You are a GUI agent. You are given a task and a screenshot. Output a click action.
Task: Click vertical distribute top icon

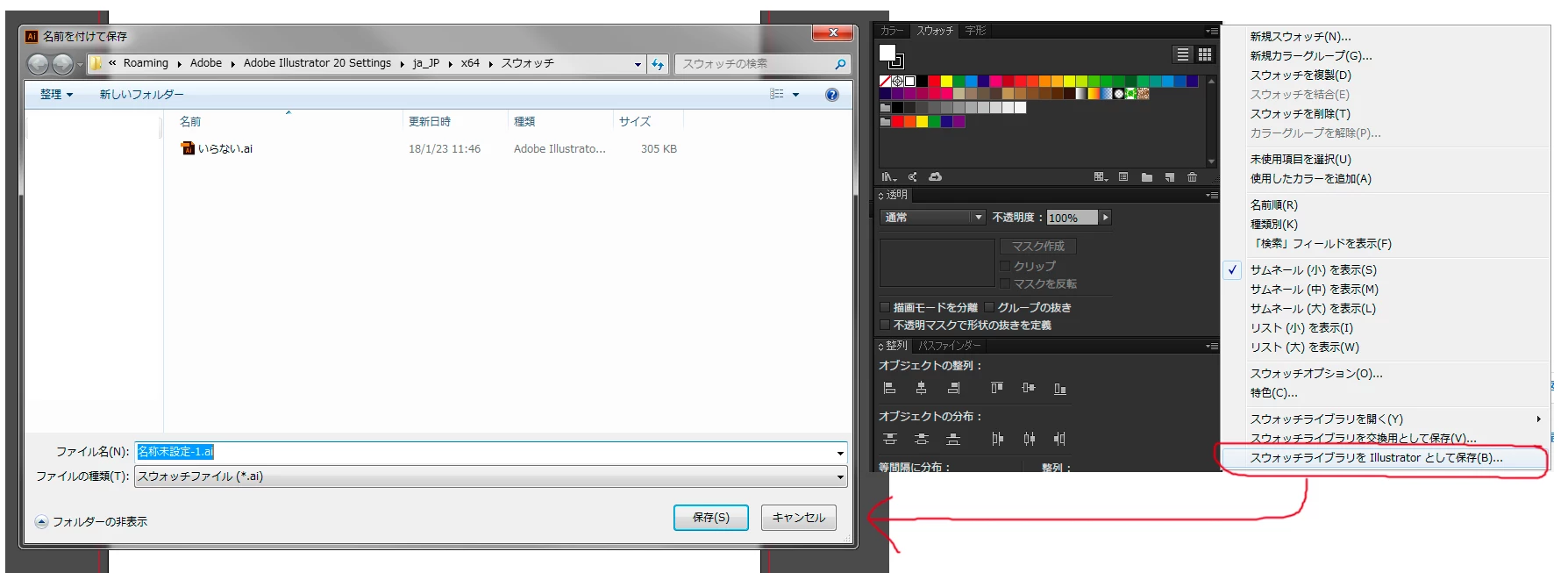[x=889, y=439]
